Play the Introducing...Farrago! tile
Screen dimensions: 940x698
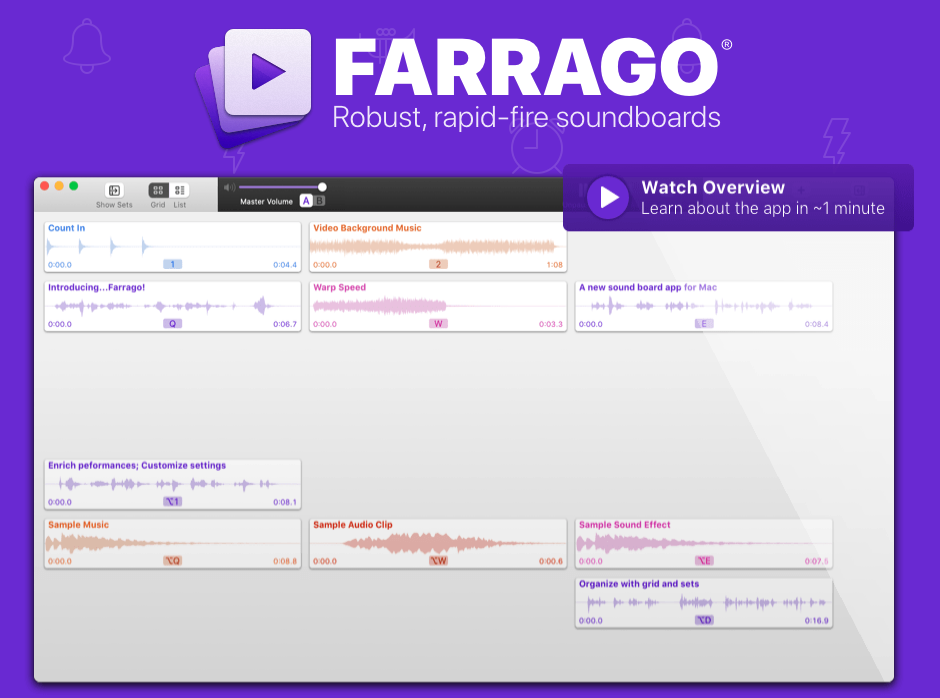pos(173,306)
